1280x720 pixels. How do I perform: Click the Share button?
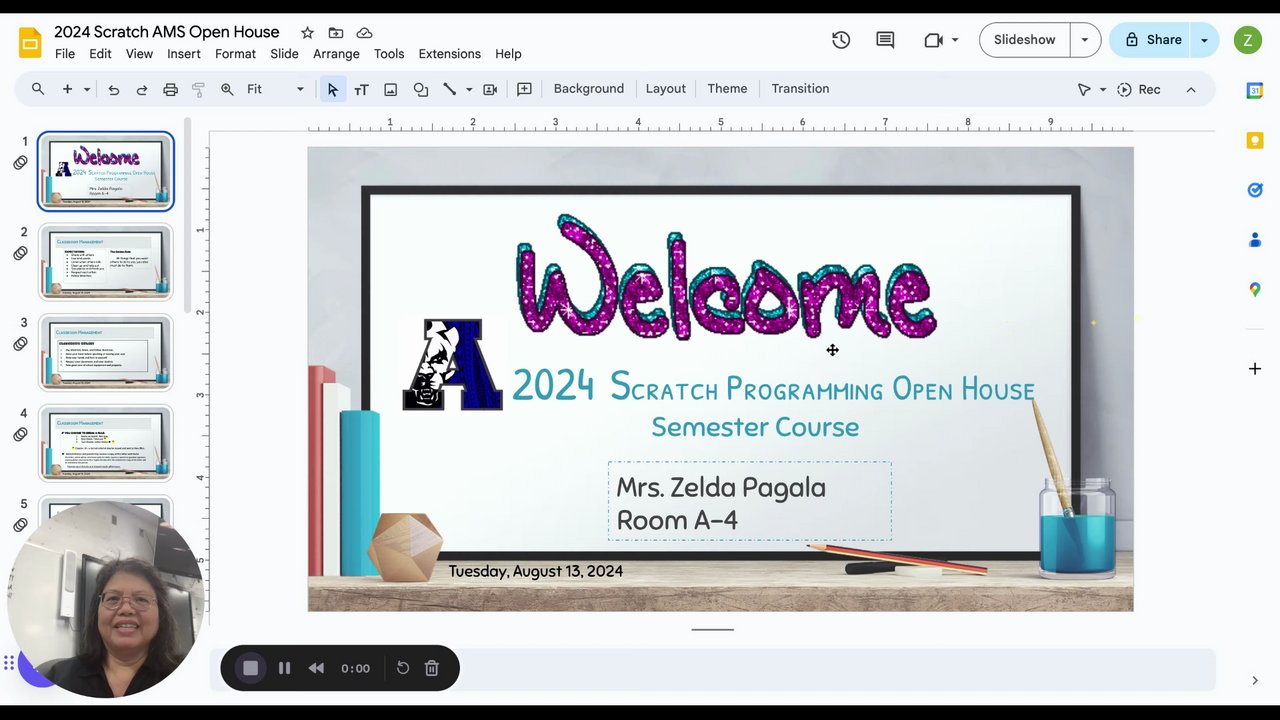click(1152, 40)
